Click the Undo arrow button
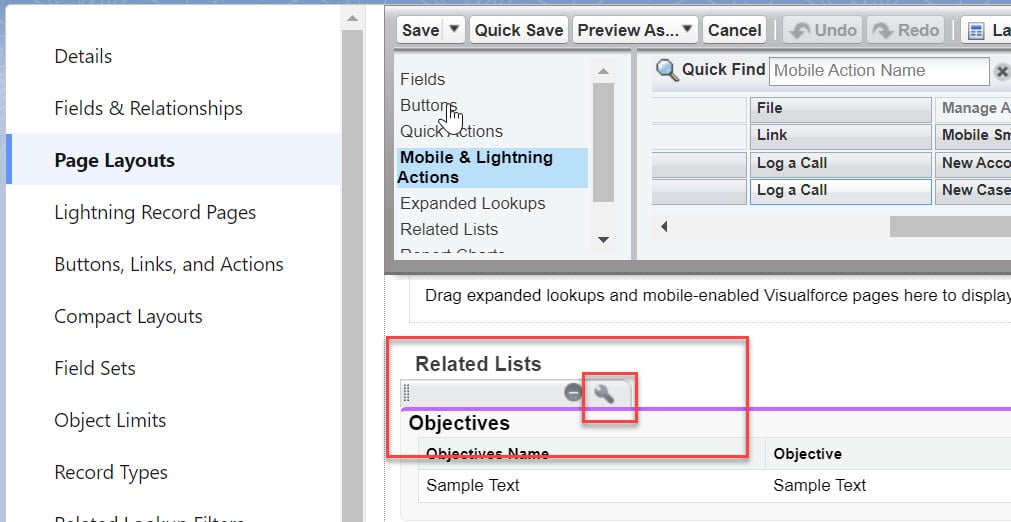Screen dimensions: 1011x522 click(x=823, y=30)
